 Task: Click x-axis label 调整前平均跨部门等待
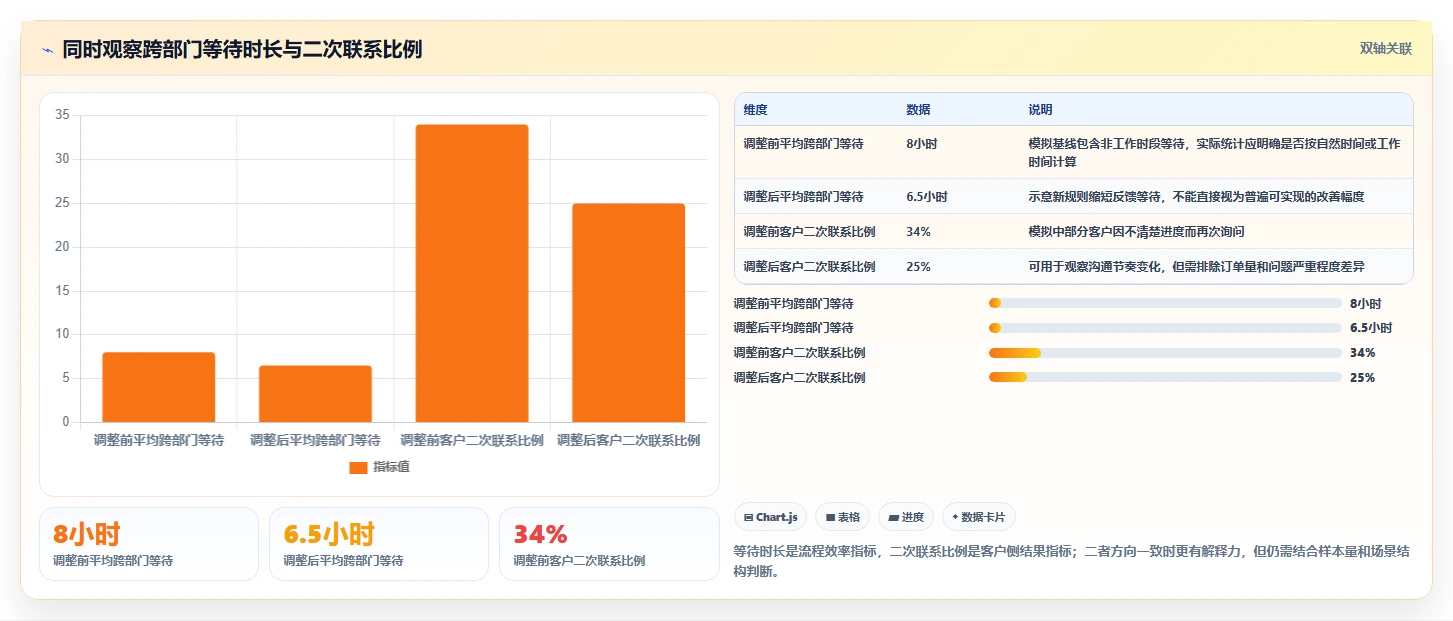(159, 440)
